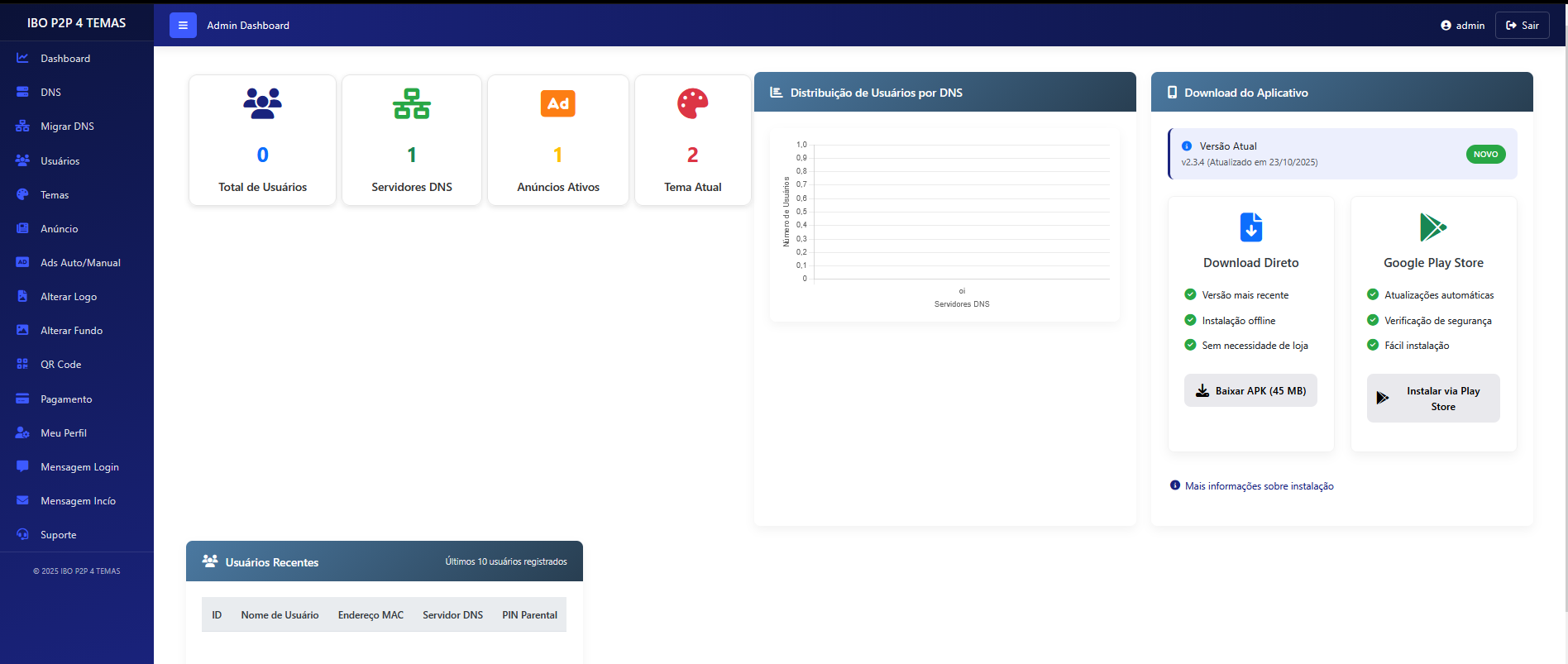This screenshot has width=1568, height=664.
Task: Open the QR Code sidebar item
Action: pos(60,365)
